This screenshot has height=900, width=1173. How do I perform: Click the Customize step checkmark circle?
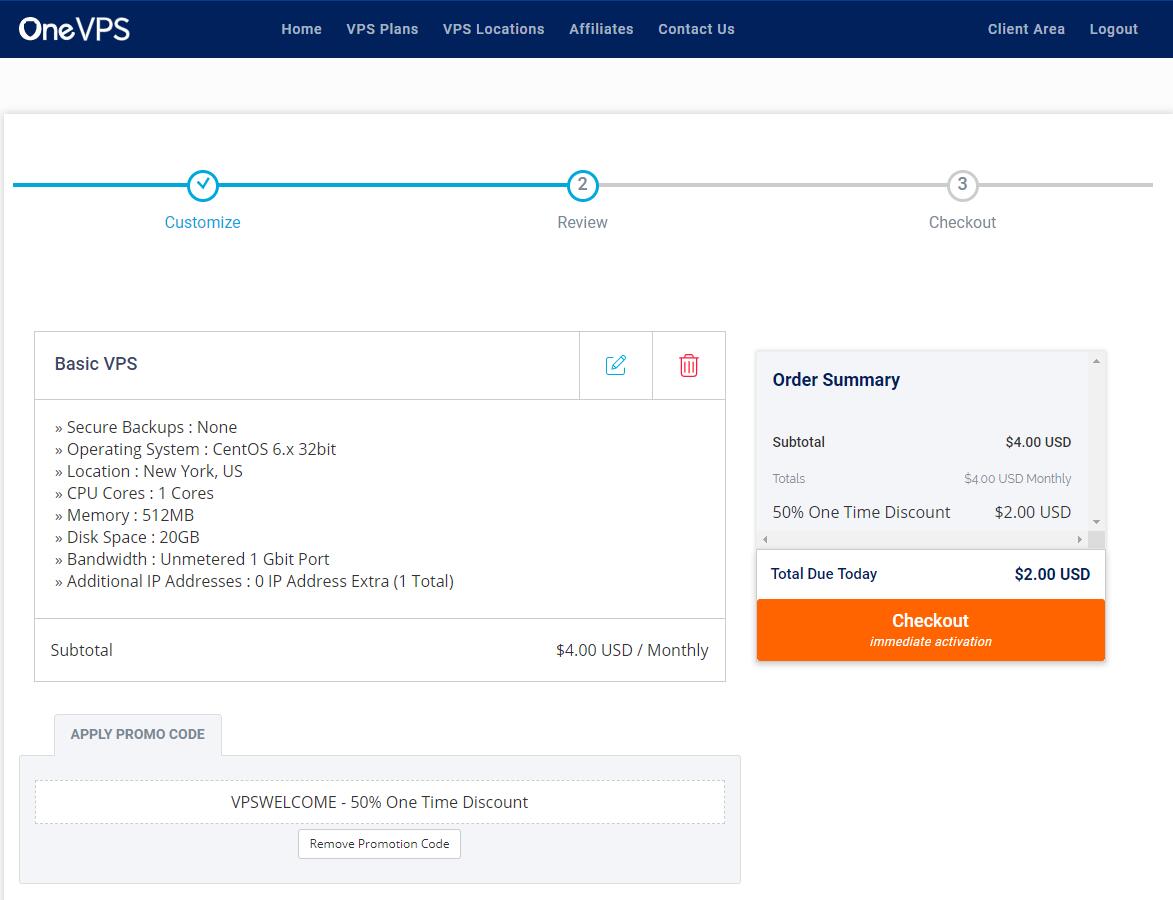pos(203,185)
